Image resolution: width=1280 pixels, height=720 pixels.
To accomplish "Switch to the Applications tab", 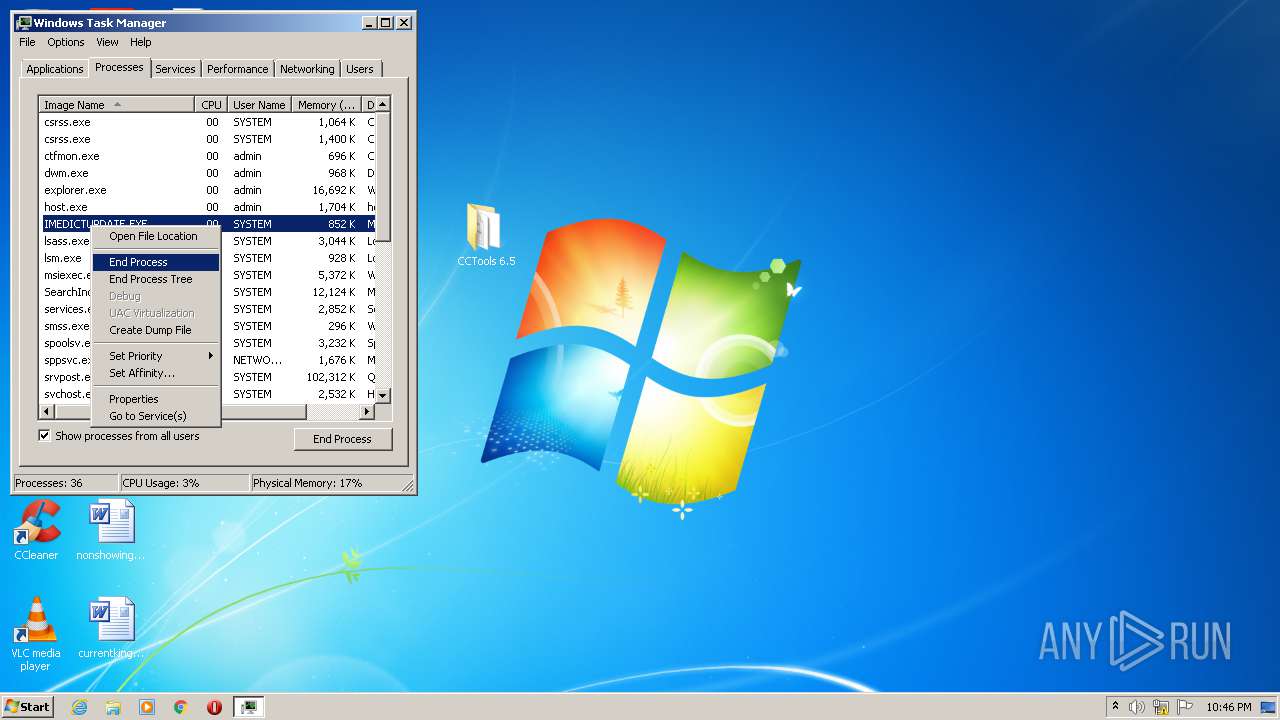I will tap(55, 69).
